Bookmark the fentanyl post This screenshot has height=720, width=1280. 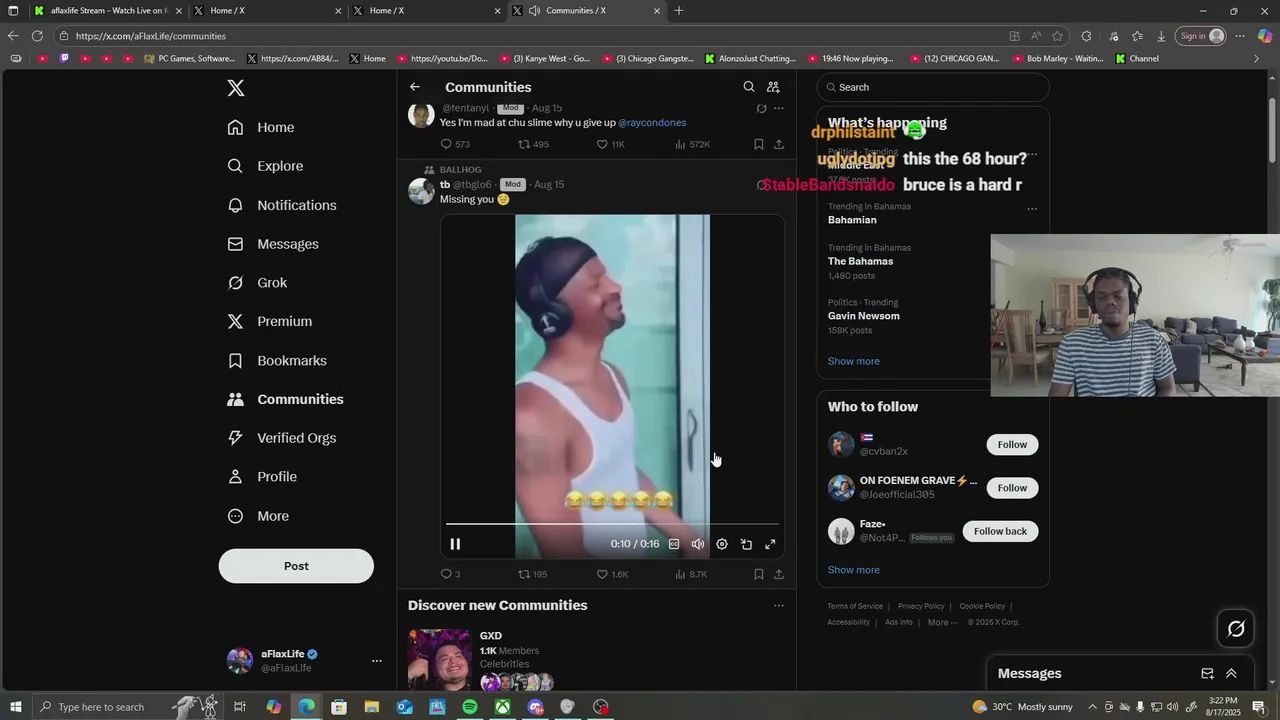pos(759,144)
